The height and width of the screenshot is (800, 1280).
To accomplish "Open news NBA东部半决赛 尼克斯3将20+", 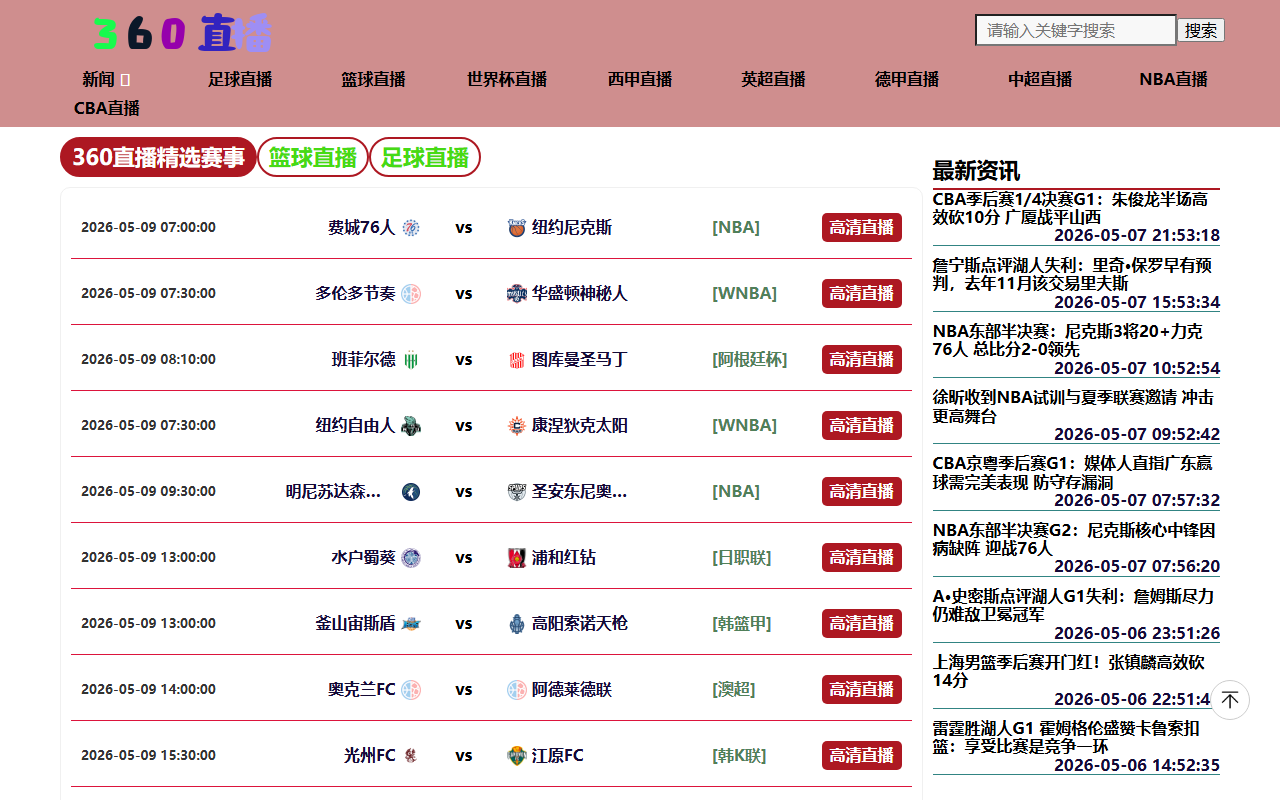I will click(1068, 340).
